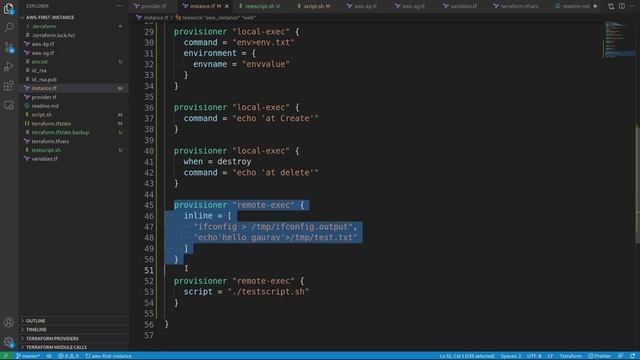Click aws-first-instance item in status bar
This screenshot has height=360, width=640.
(x=108, y=356)
